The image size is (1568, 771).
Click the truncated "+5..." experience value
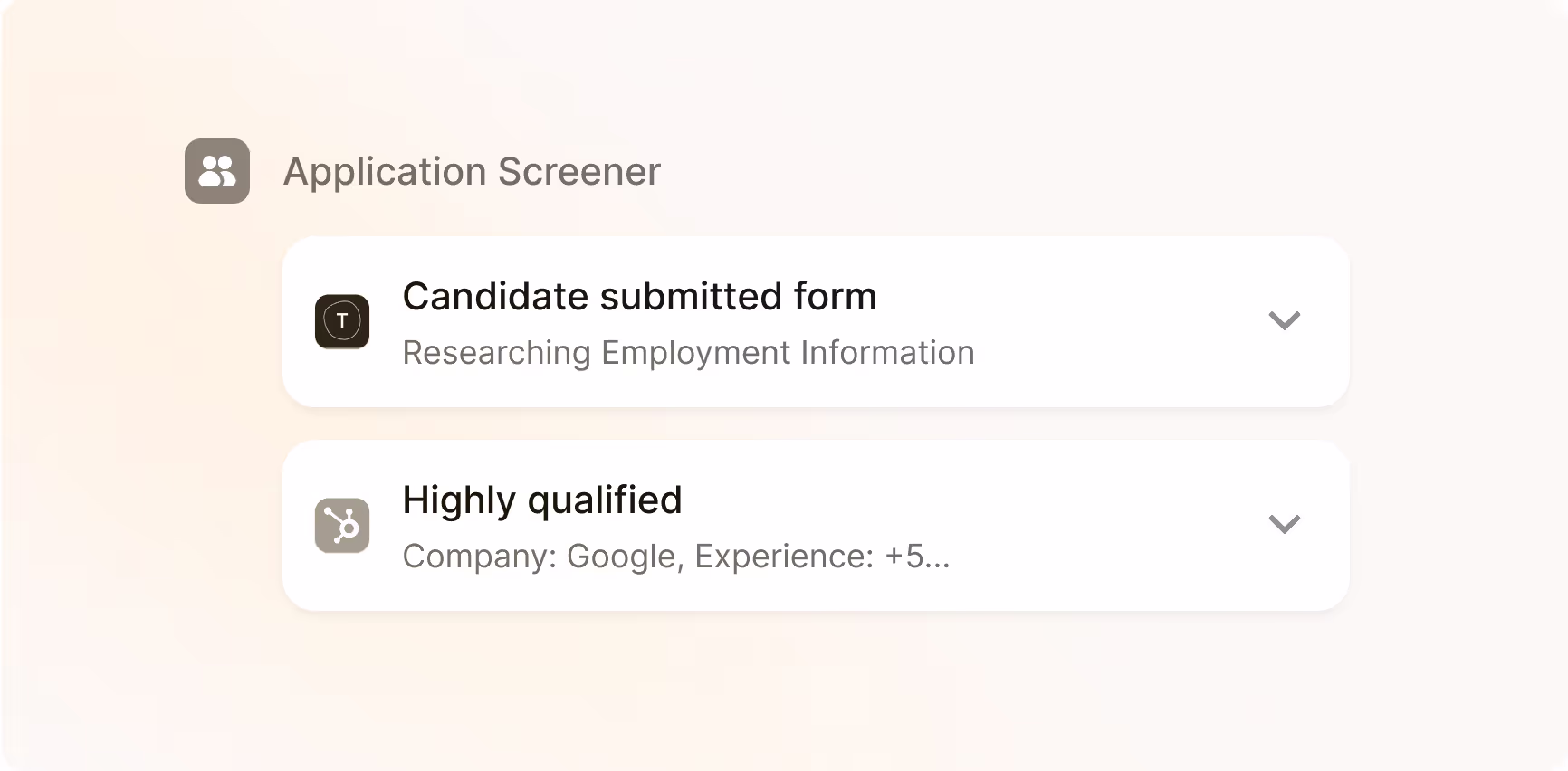pyautogui.click(x=917, y=557)
